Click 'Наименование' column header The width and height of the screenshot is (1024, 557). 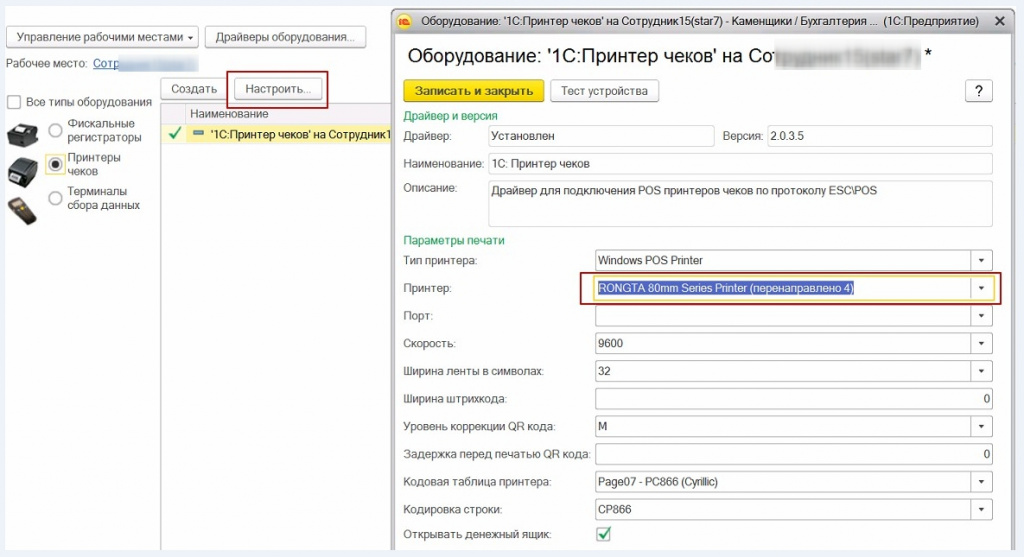click(x=230, y=114)
